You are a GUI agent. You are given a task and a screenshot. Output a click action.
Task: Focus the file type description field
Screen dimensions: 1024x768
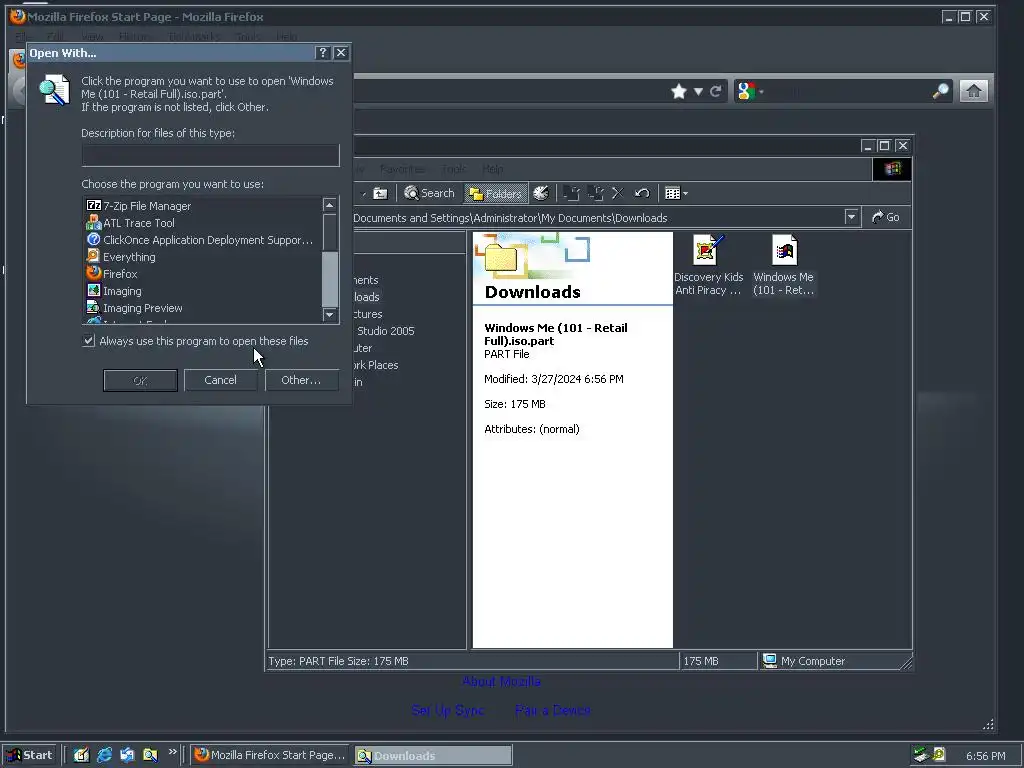[x=210, y=155]
